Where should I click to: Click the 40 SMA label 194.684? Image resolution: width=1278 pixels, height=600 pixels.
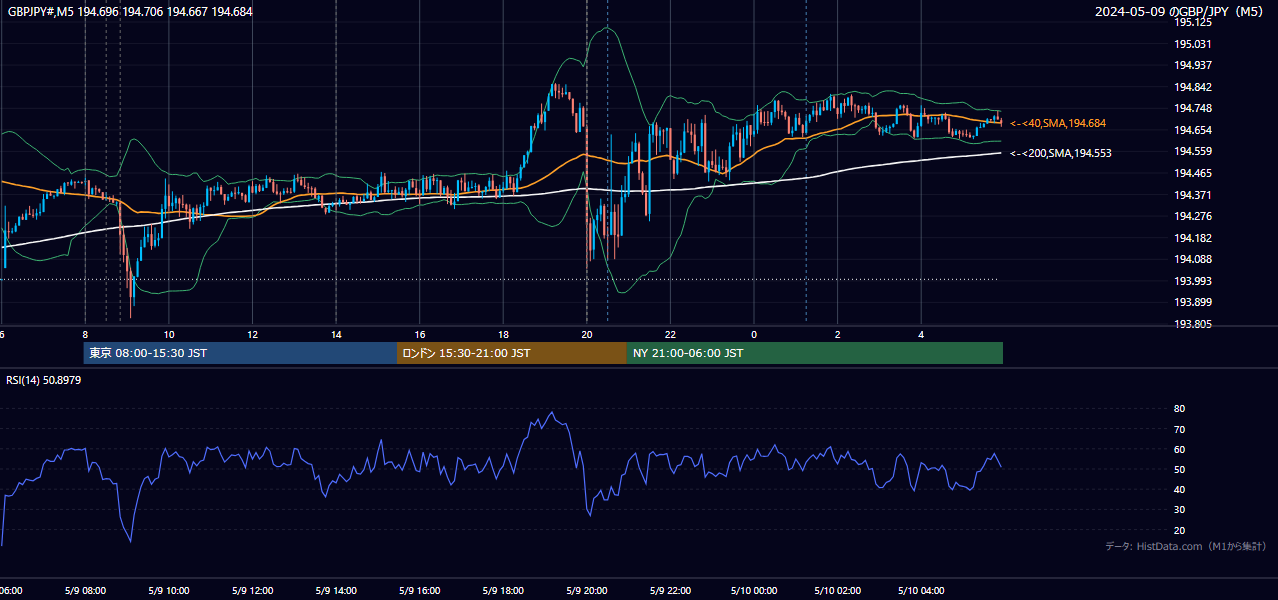point(1058,123)
